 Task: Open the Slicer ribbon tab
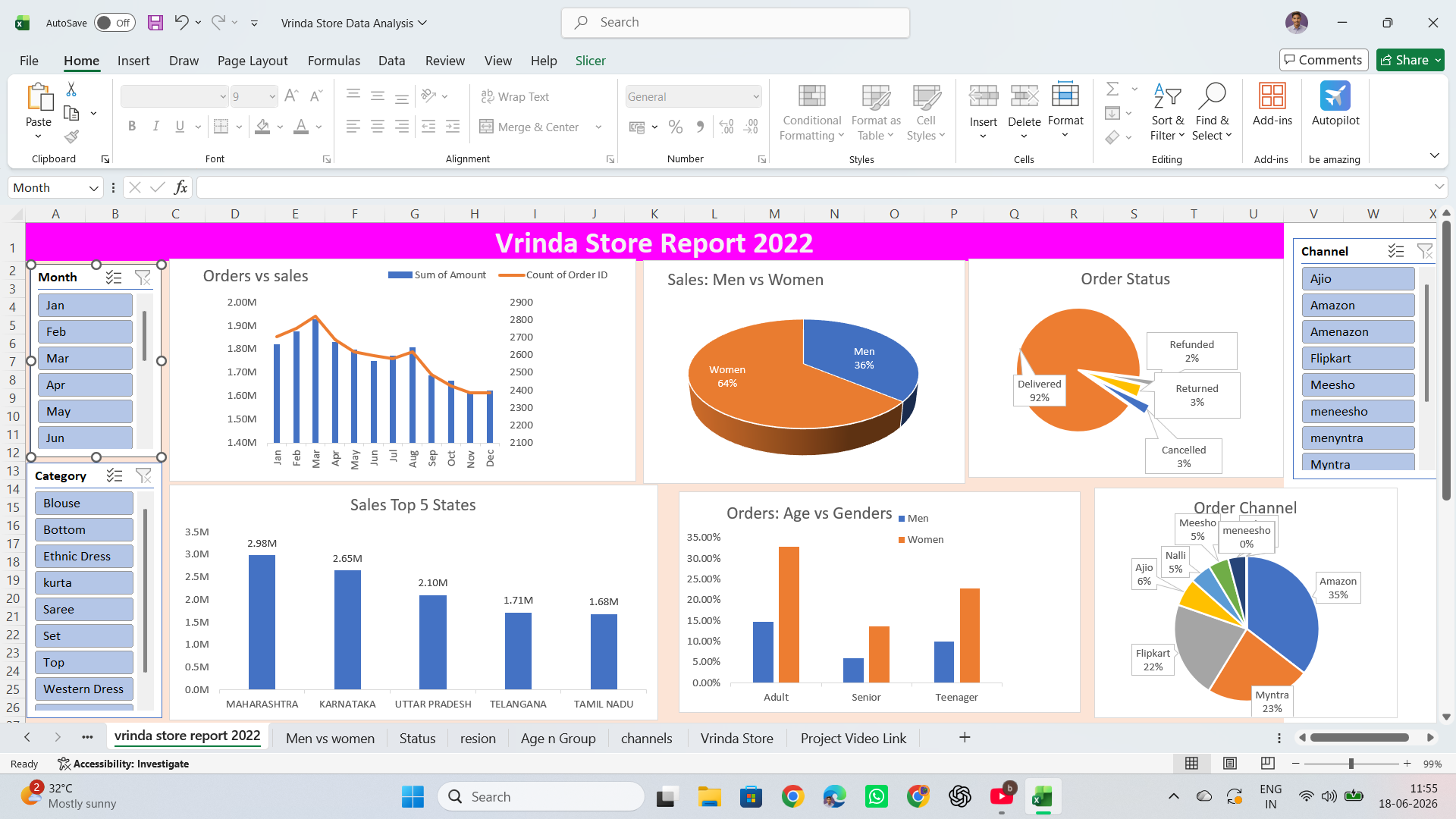(590, 61)
